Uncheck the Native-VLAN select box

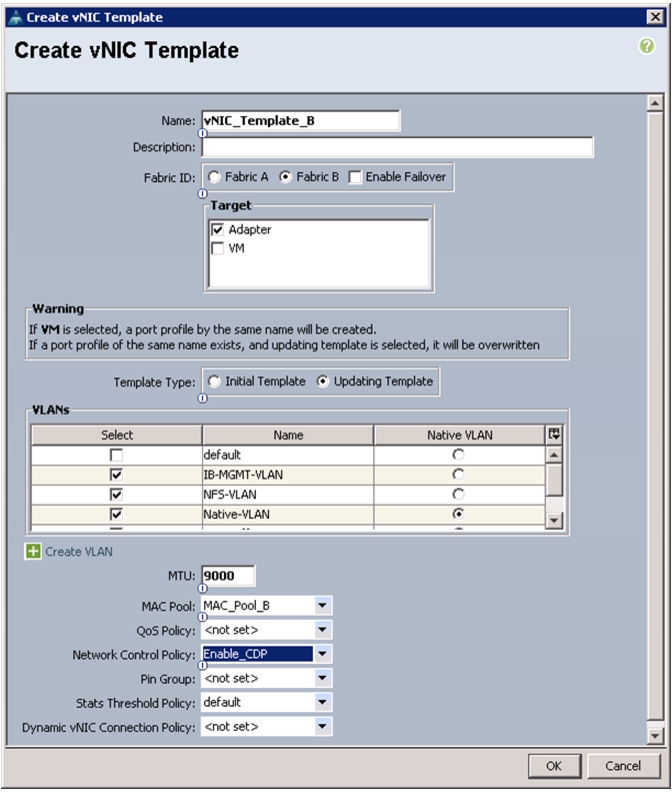coord(116,514)
